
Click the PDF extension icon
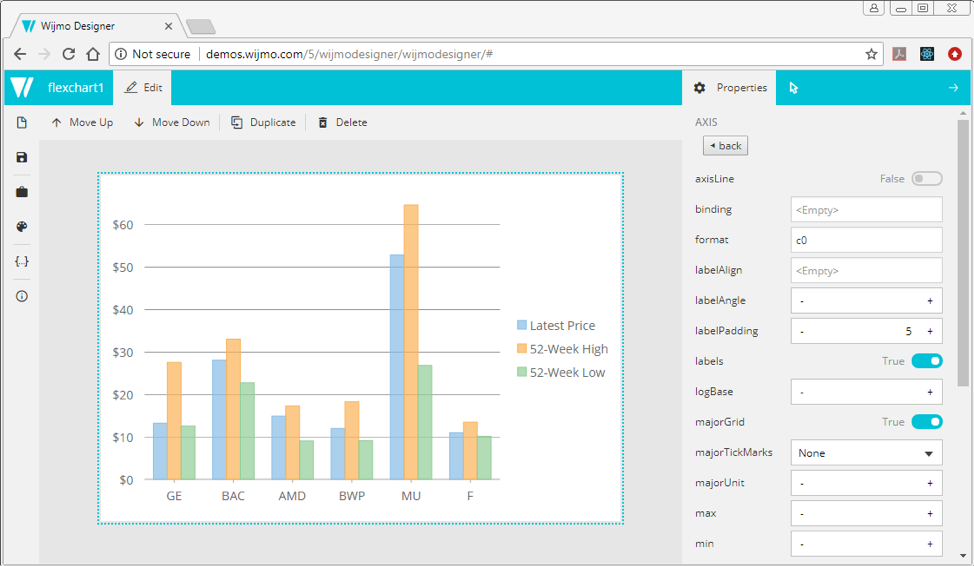(x=899, y=54)
